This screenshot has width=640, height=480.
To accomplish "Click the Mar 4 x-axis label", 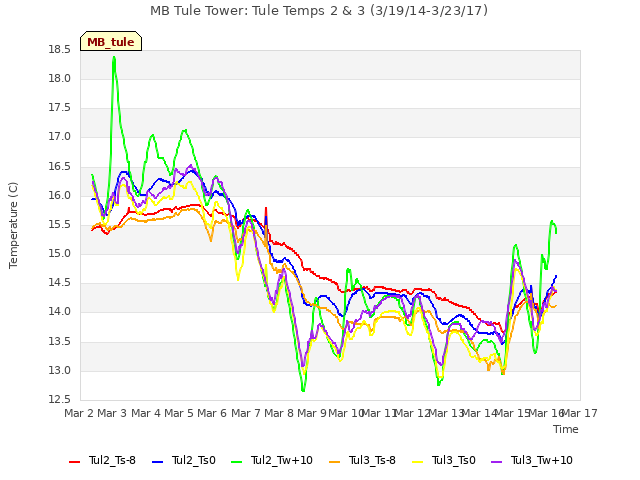I will click(x=146, y=413).
